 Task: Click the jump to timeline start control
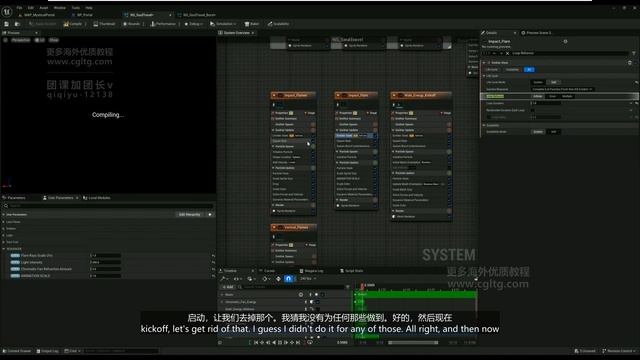[x=256, y=343]
